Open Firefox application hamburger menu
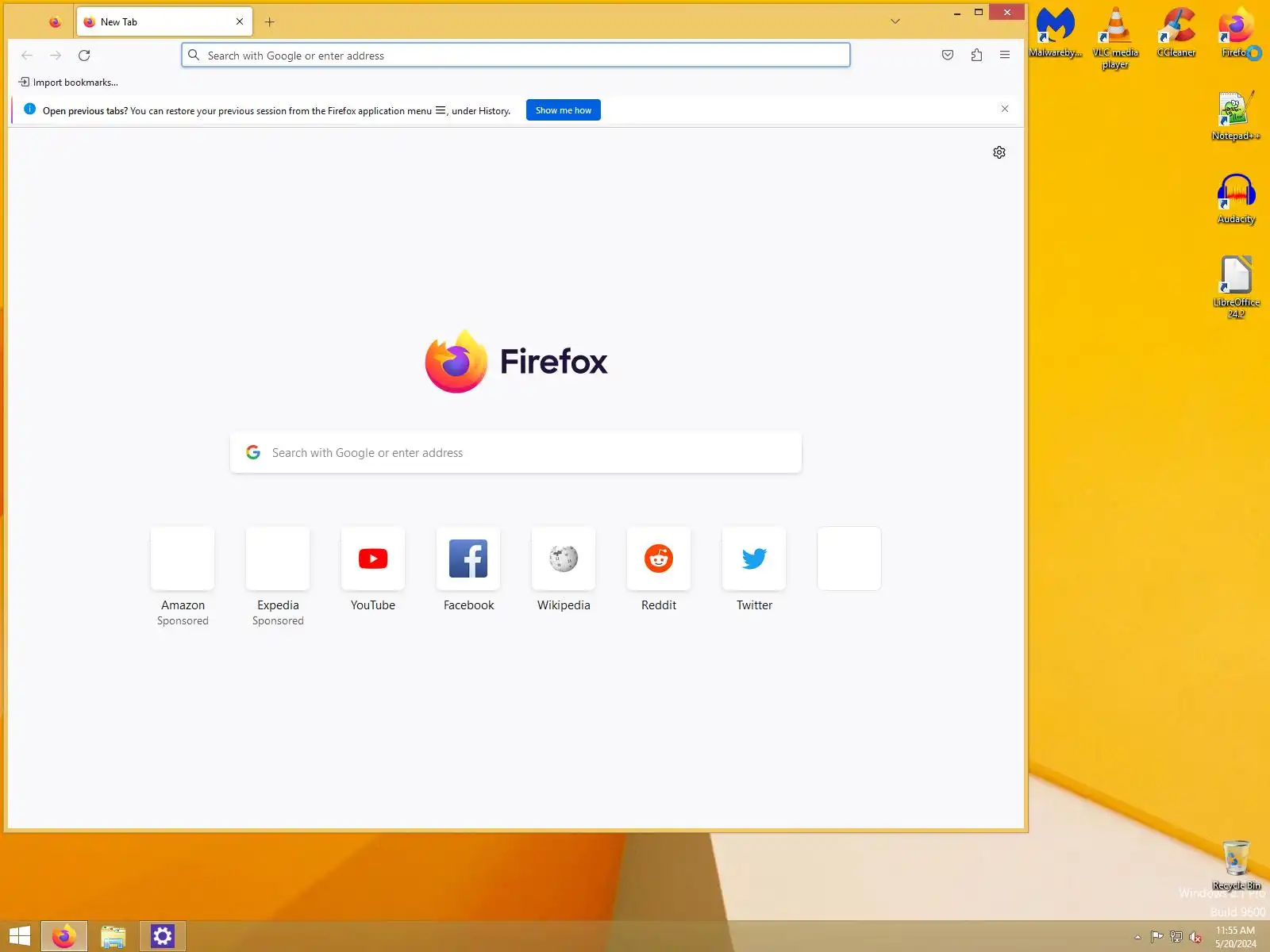1270x952 pixels. [x=1005, y=56]
